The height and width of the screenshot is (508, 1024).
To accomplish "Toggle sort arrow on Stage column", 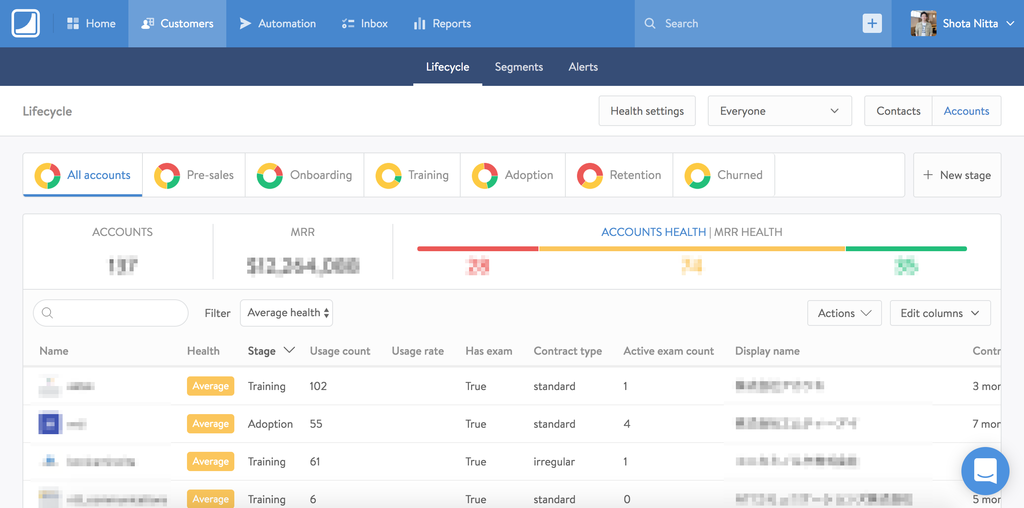I will tap(289, 351).
